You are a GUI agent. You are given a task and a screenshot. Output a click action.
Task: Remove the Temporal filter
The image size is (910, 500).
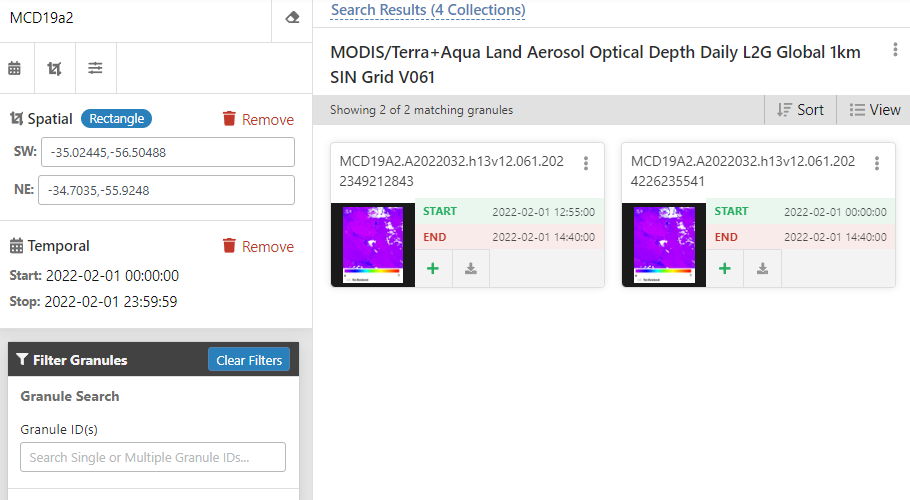[258, 247]
